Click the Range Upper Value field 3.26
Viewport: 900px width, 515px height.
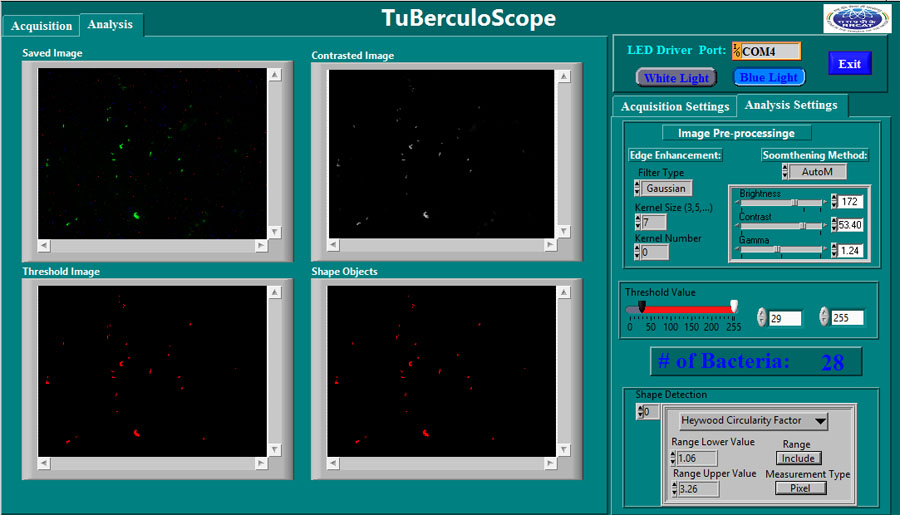click(699, 489)
